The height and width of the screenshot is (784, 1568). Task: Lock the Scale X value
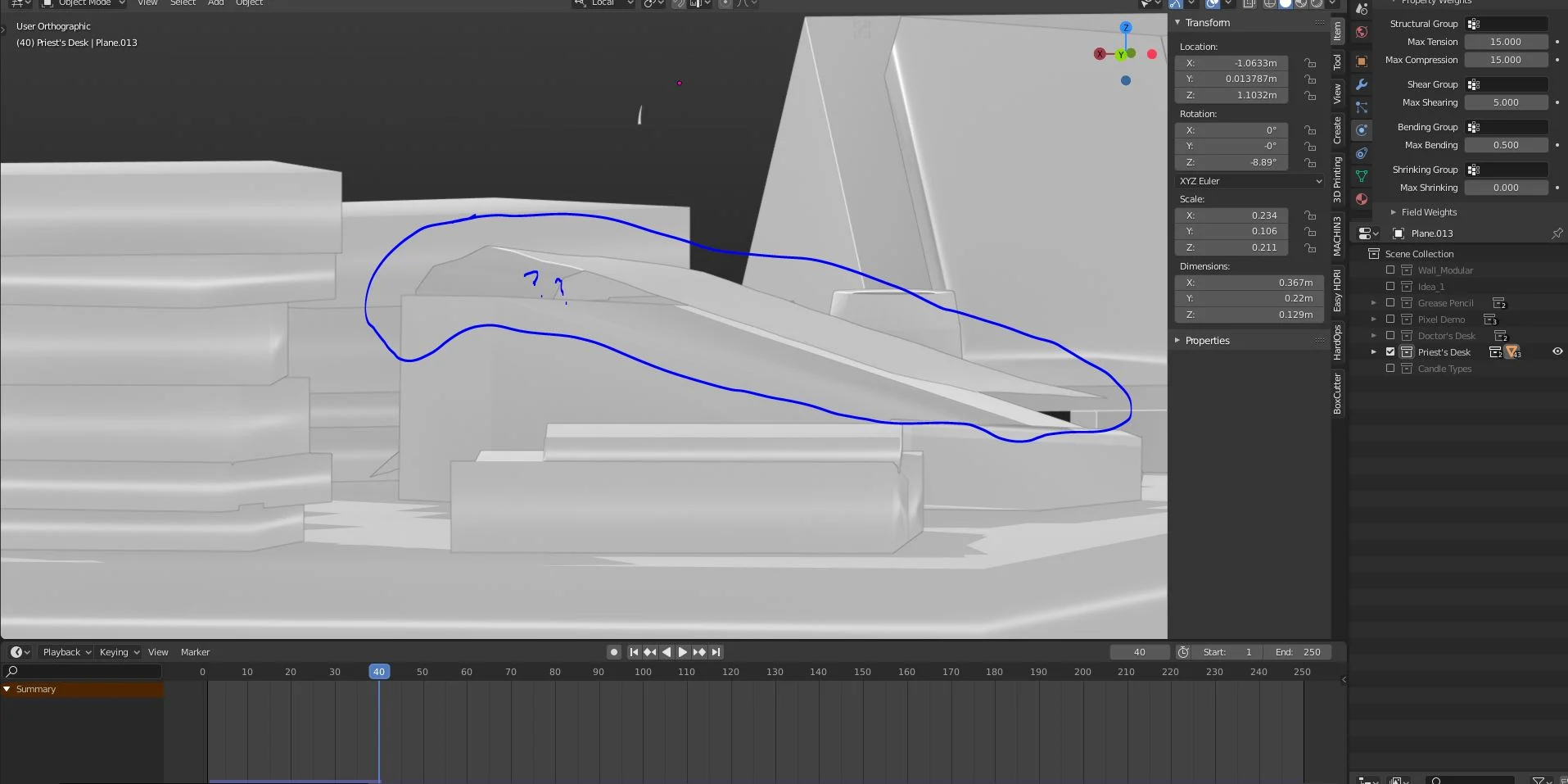click(x=1310, y=215)
